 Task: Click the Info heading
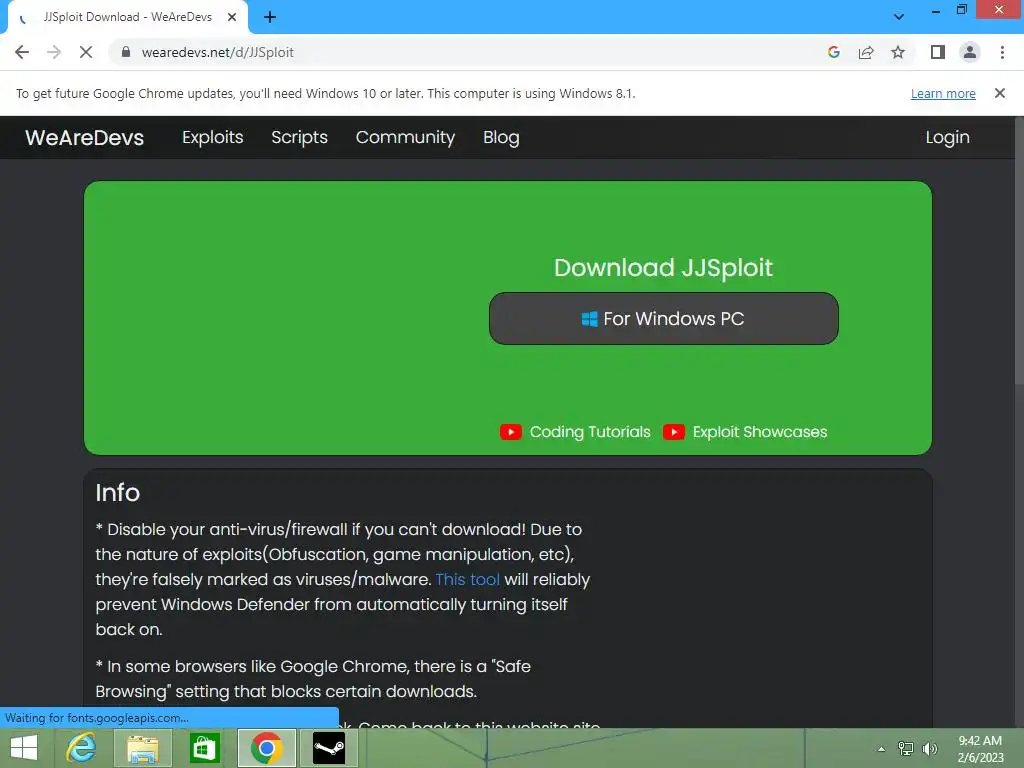tap(118, 492)
